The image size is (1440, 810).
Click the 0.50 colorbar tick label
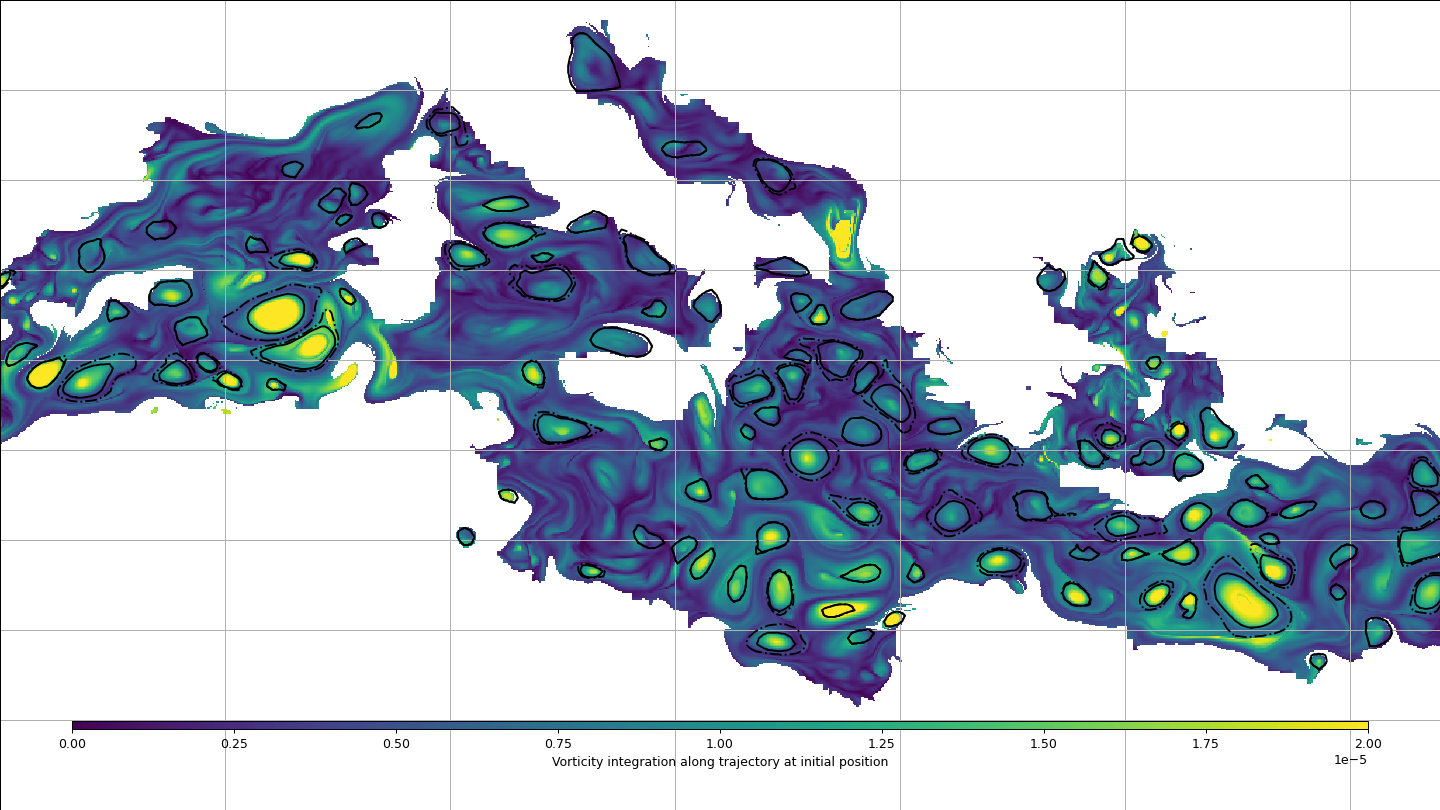[396, 744]
